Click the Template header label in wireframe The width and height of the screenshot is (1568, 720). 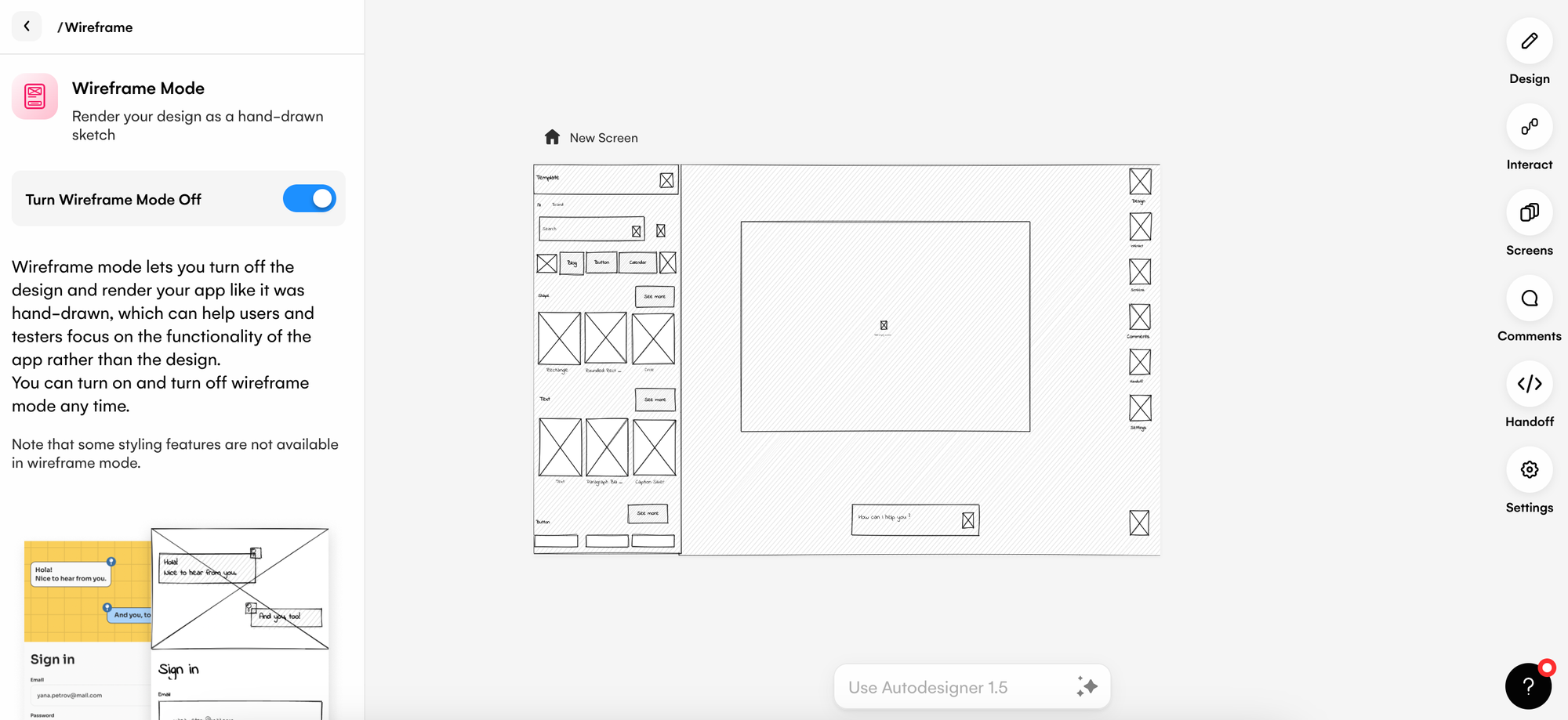548,178
